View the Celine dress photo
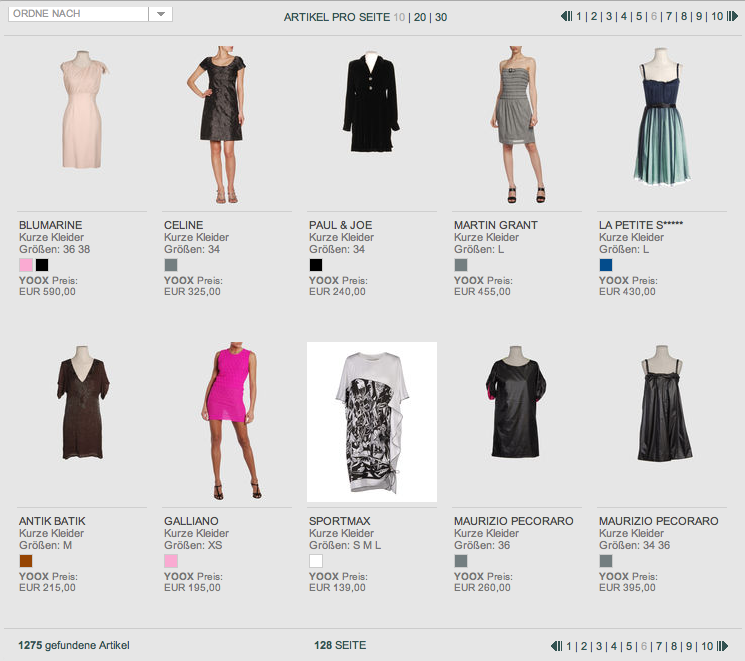The width and height of the screenshot is (745, 661). point(227,126)
